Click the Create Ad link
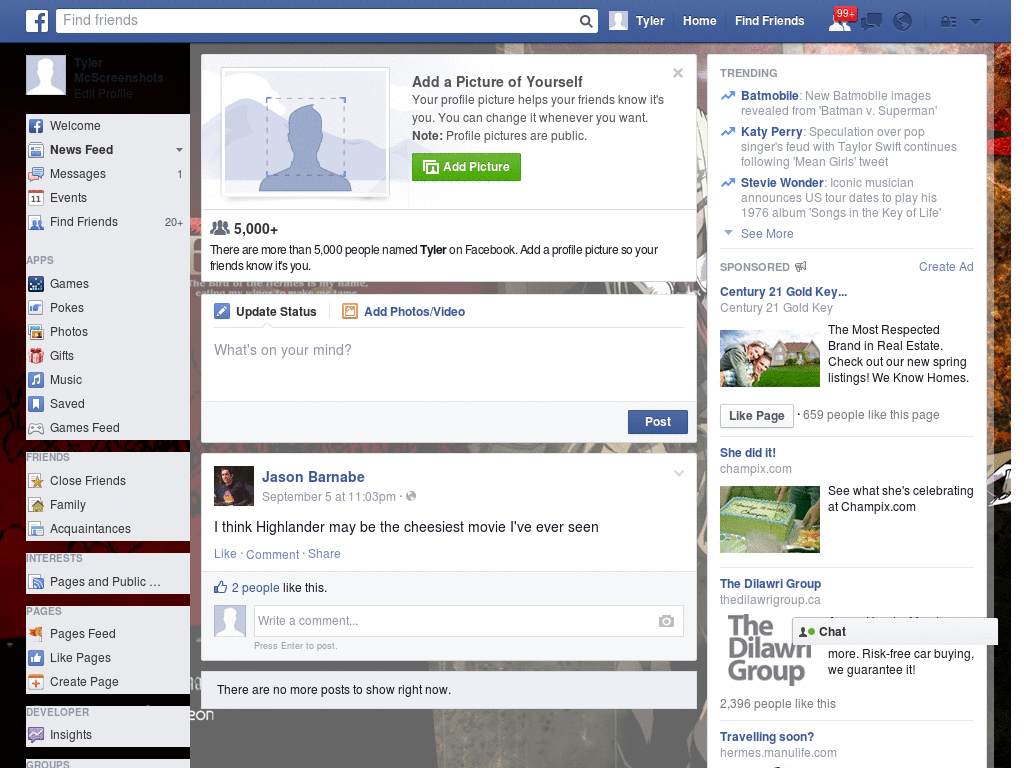The image size is (1024, 768). pos(946,266)
